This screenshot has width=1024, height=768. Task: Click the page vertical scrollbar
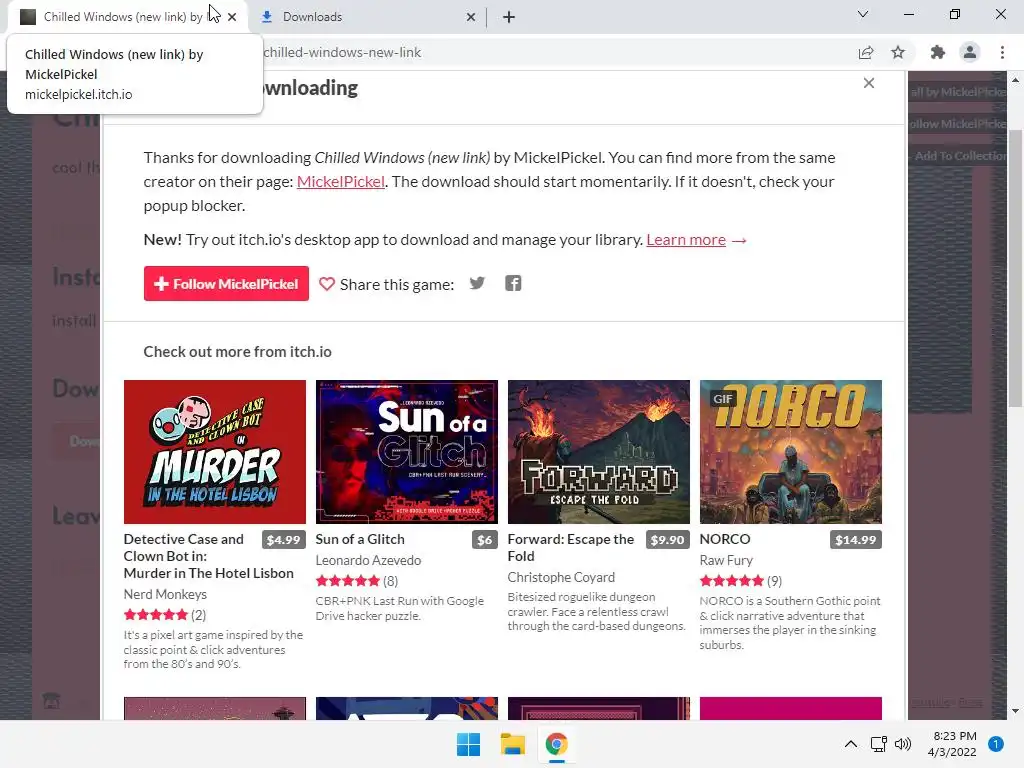[x=1015, y=269]
